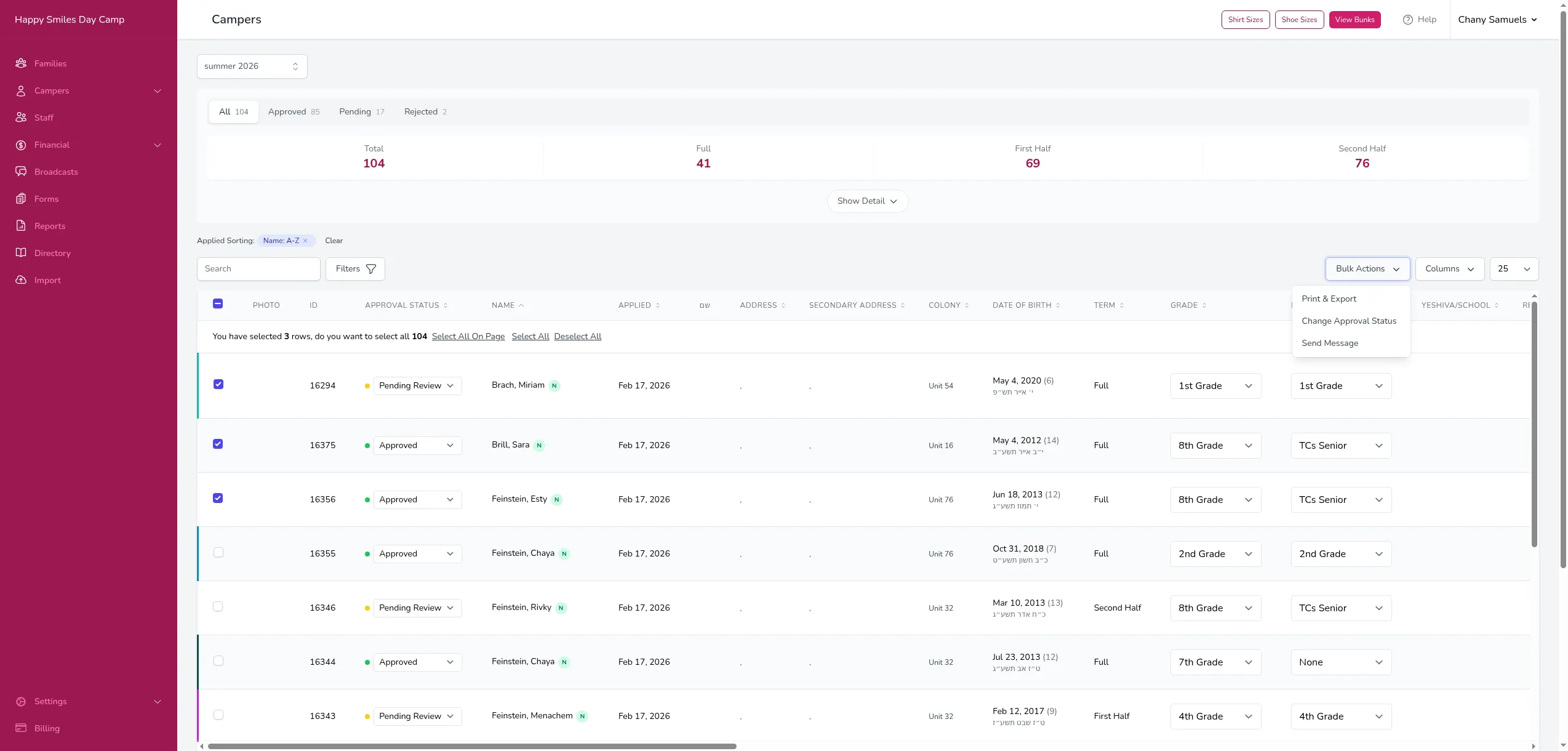Open the summer 2026 season selector
This screenshot has height=751, width=1568.
tap(252, 66)
